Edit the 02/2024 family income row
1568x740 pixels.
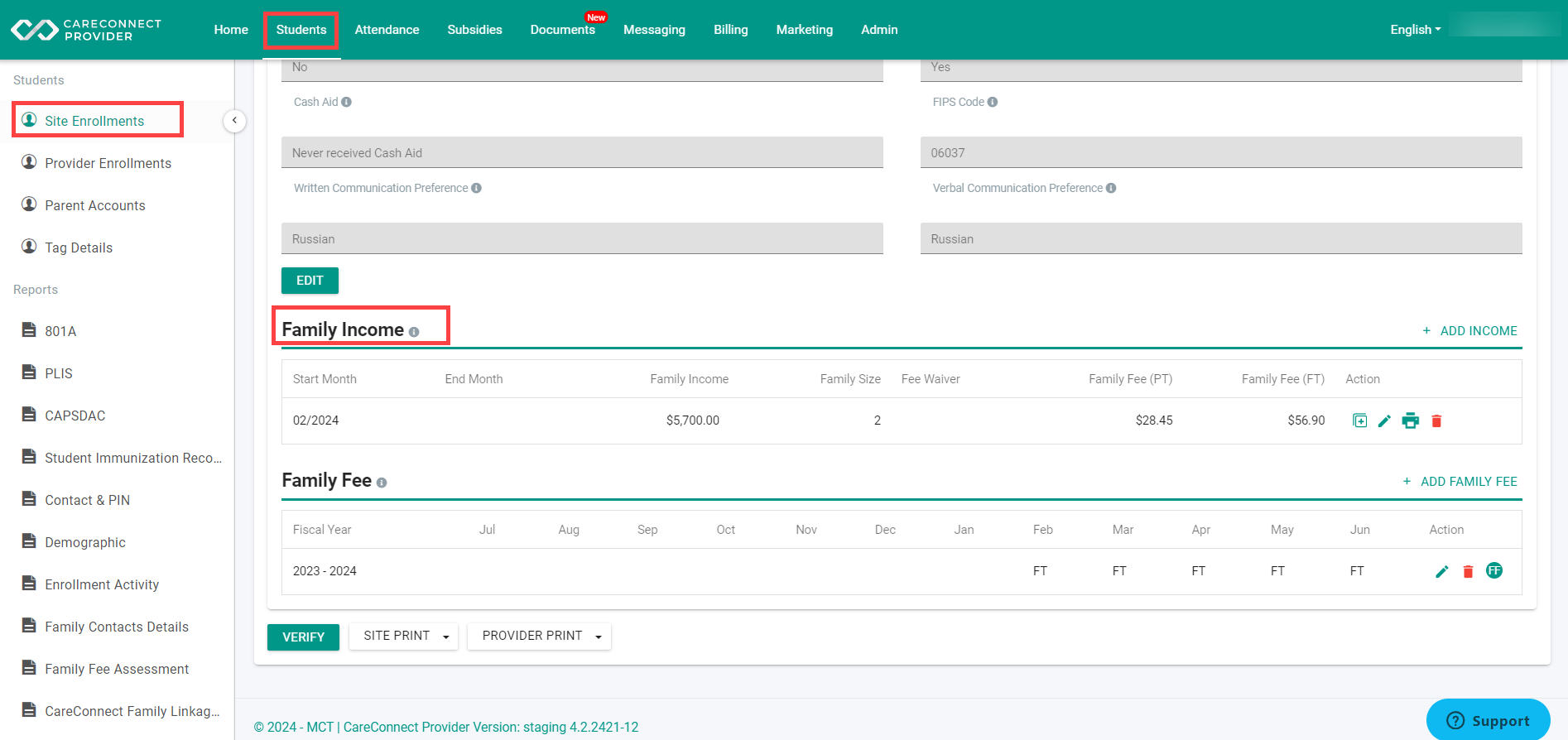pos(1384,421)
